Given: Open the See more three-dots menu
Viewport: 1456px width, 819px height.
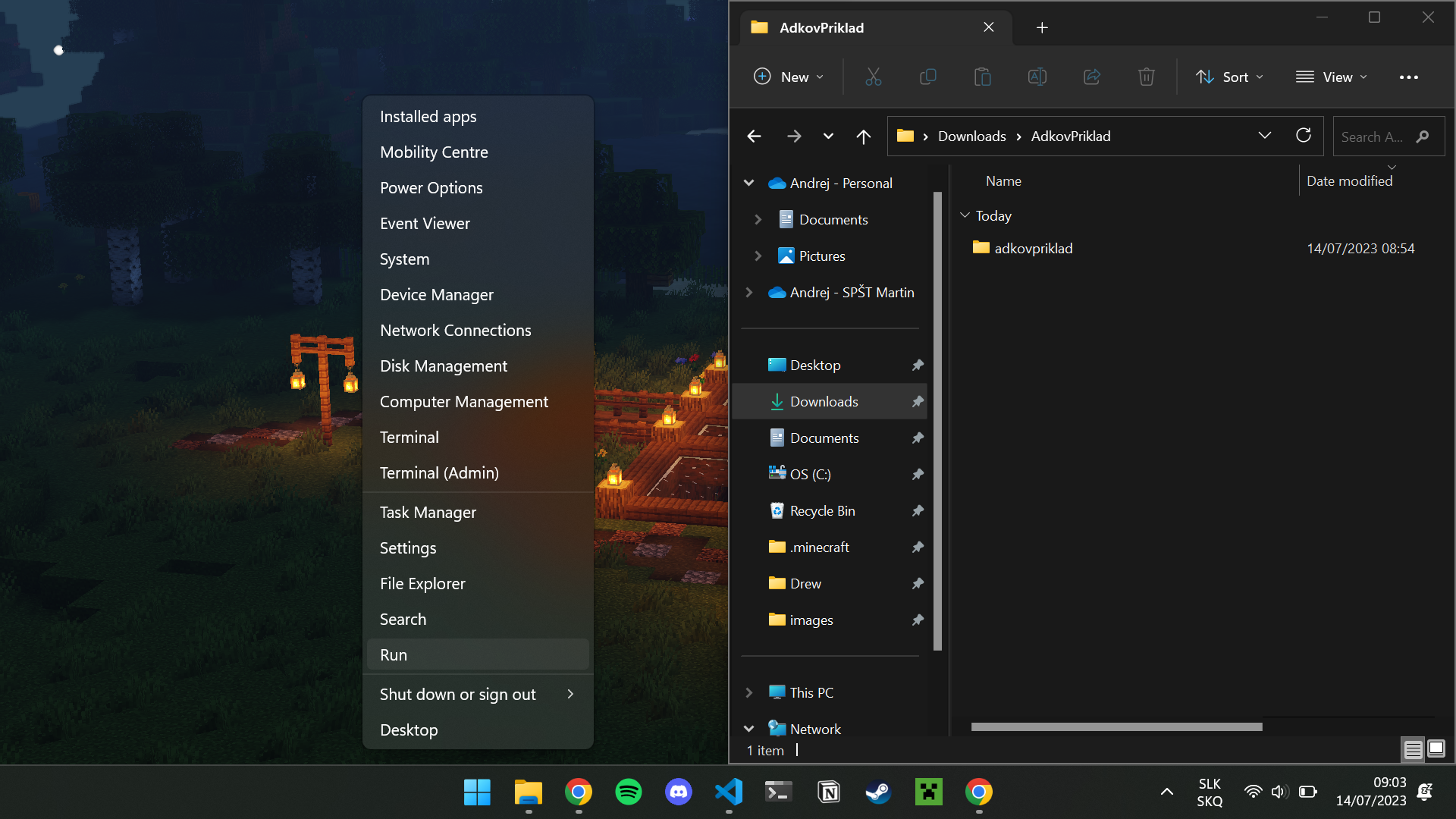Looking at the screenshot, I should coord(1408,77).
